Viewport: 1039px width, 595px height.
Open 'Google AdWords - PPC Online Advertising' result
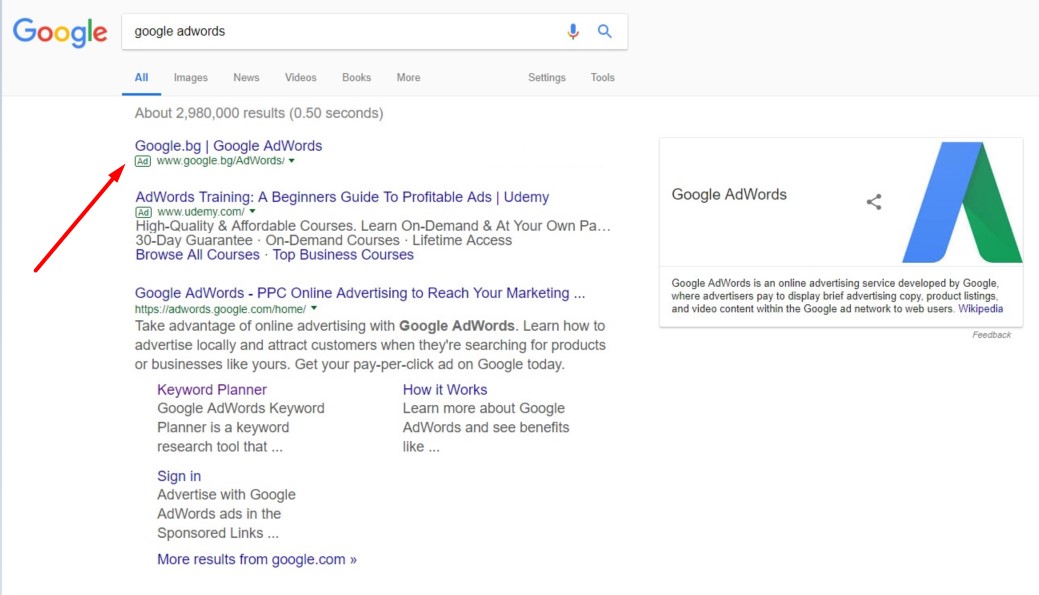[360, 293]
